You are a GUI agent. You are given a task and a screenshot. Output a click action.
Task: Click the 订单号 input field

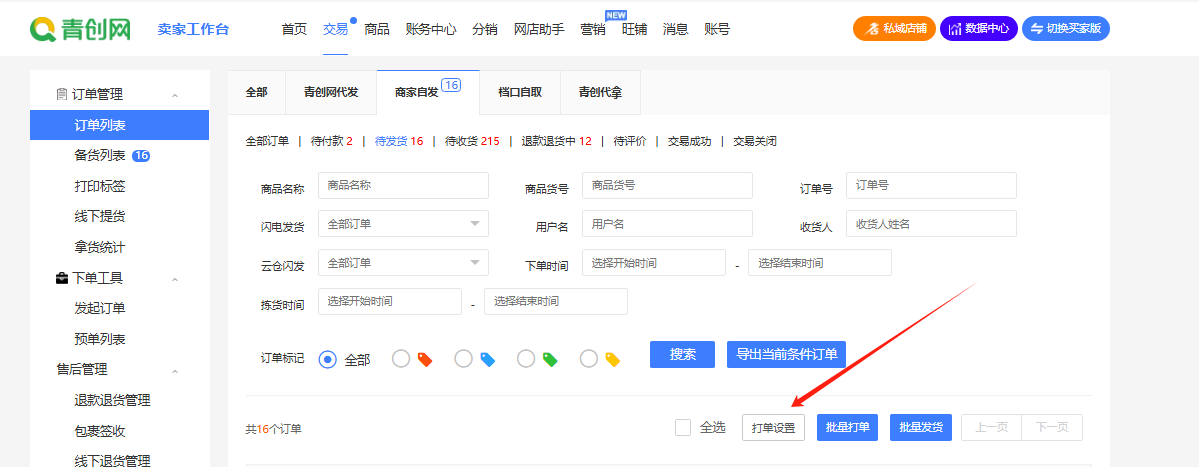pos(931,185)
